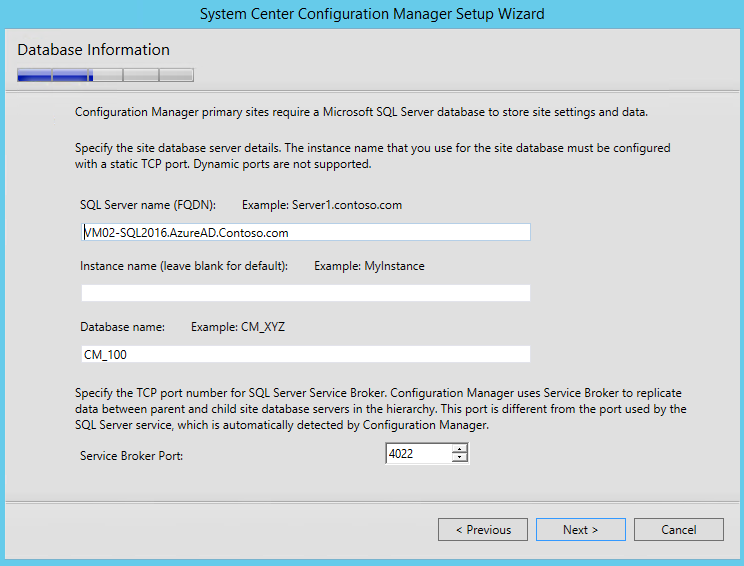Click the 'Example: CM_XYZ' hint
This screenshot has width=744, height=566.
[x=238, y=327]
